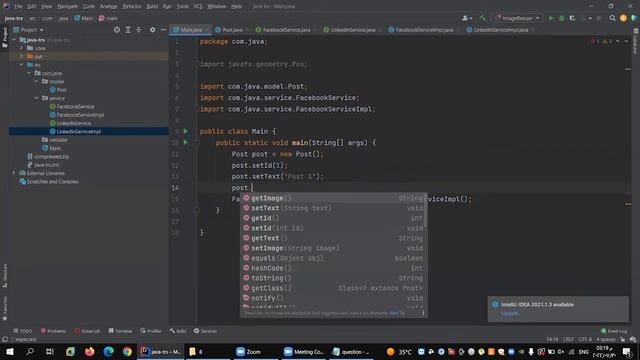Collapse the service package
The image size is (640, 360).
pyautogui.click(x=37, y=98)
